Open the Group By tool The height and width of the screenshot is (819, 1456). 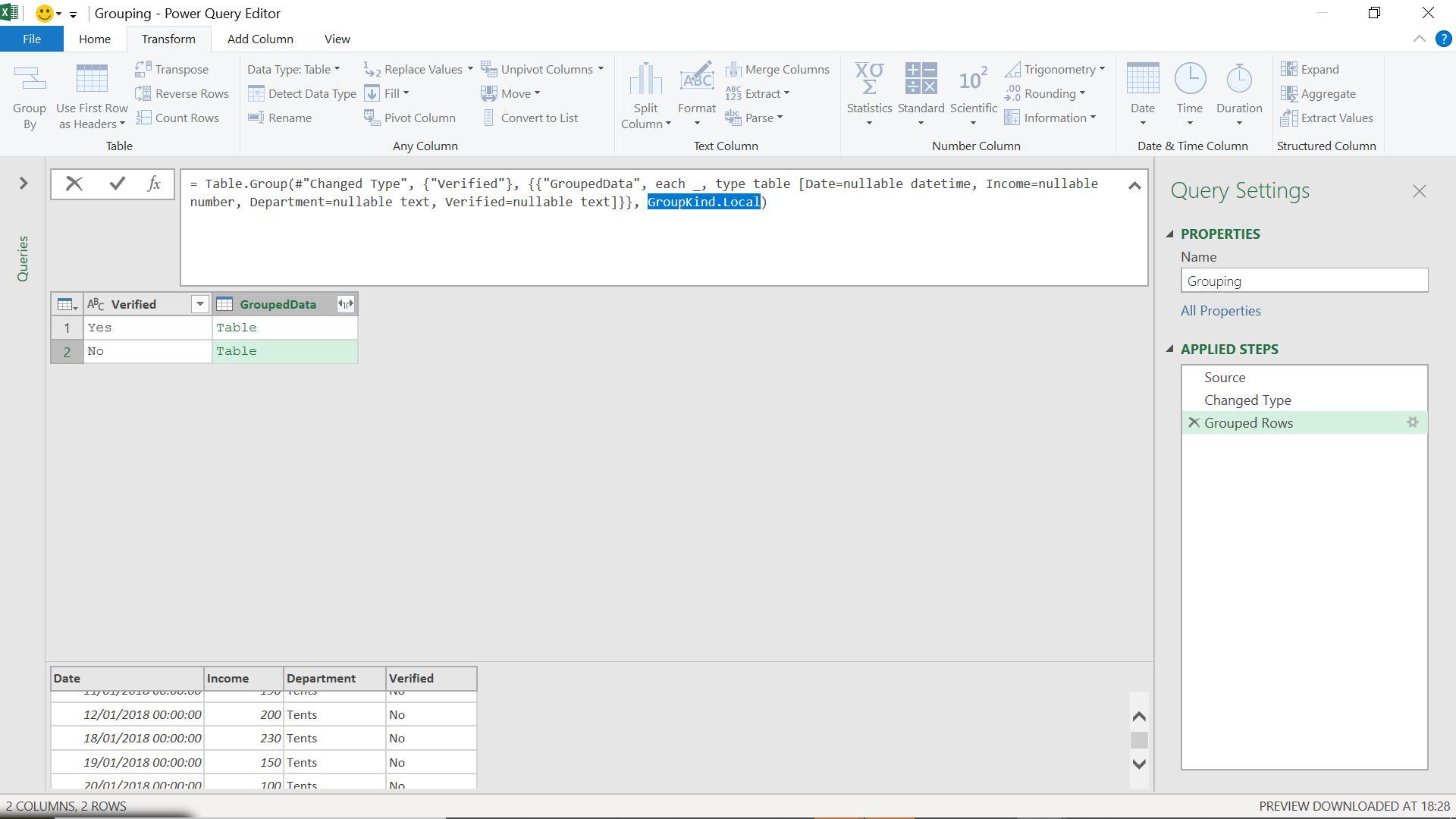coord(30,96)
